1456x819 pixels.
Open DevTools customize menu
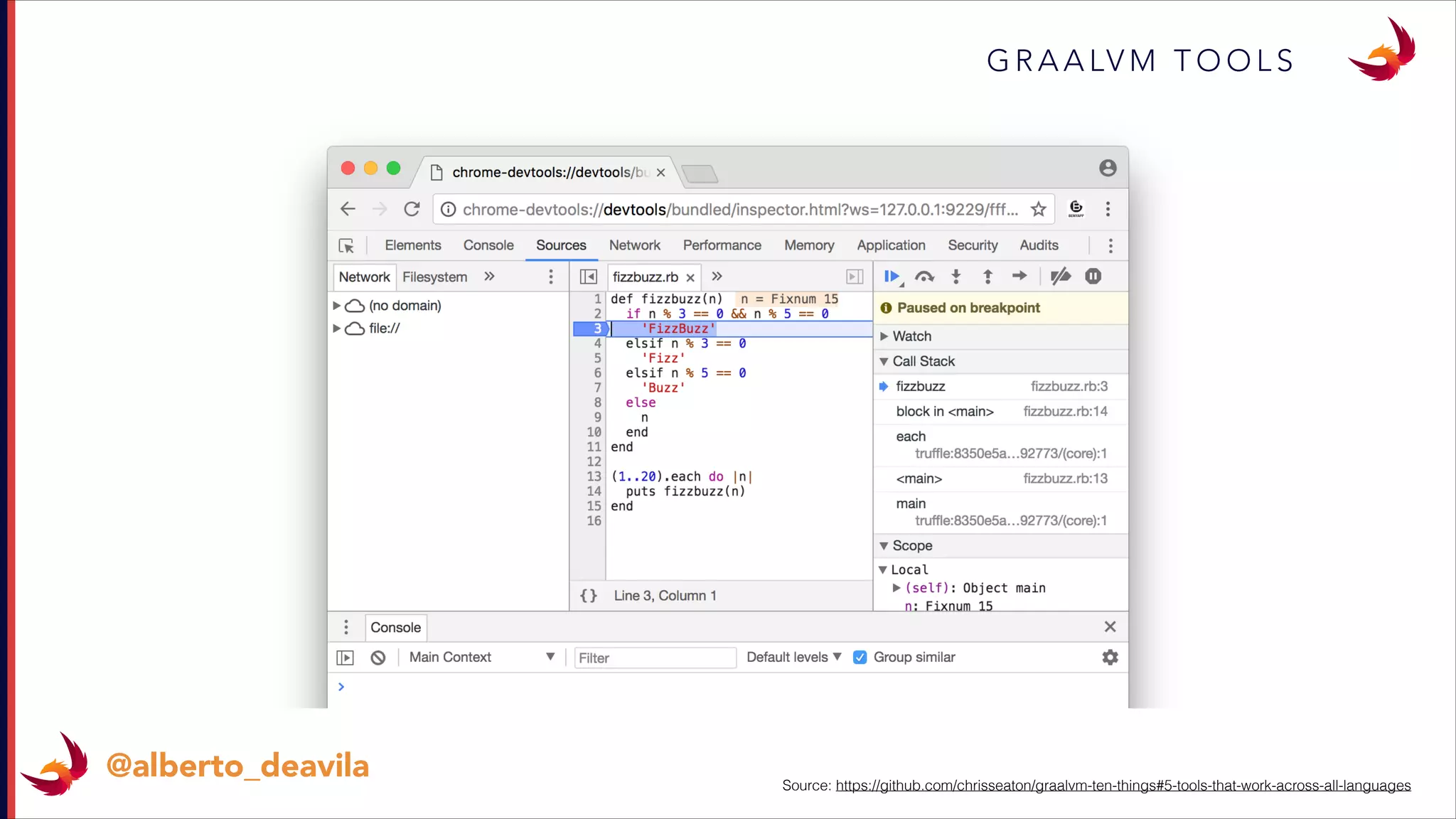[x=1110, y=246]
